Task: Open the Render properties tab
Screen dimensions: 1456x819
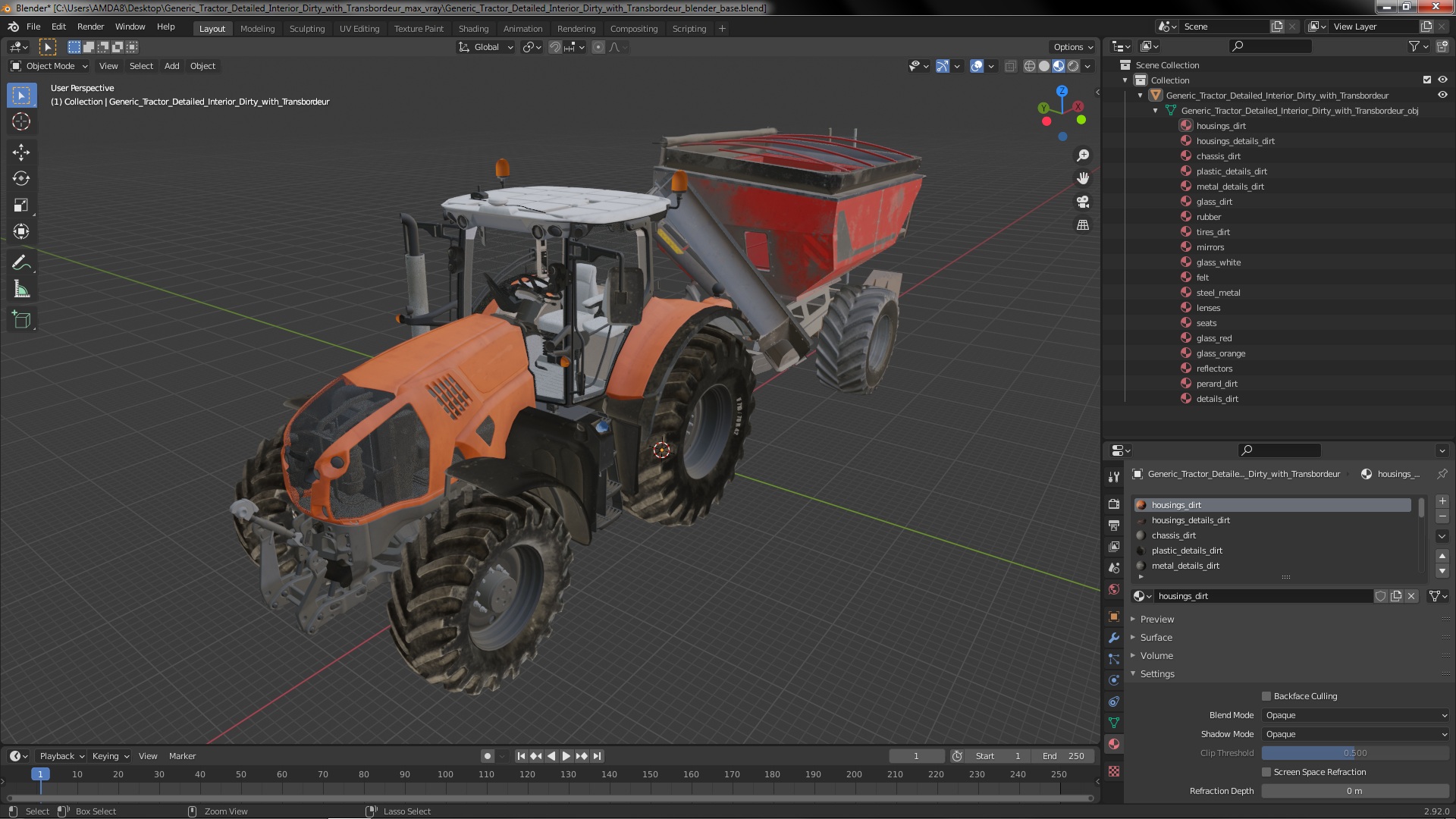Action: click(x=1114, y=504)
